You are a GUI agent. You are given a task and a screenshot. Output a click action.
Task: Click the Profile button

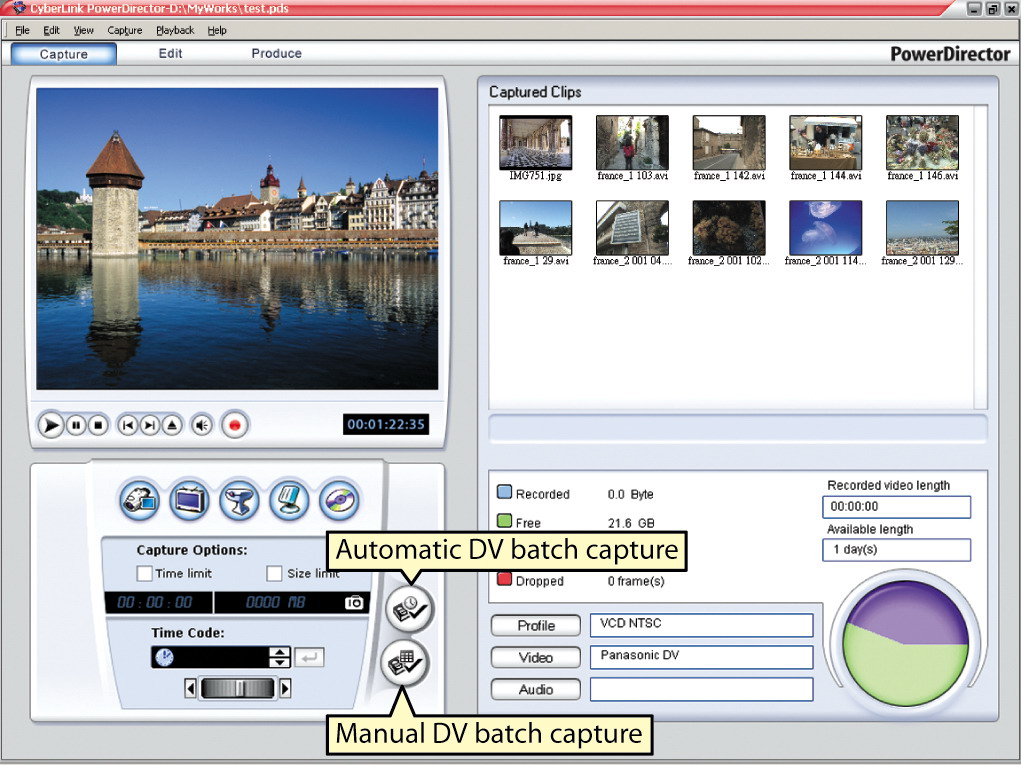tap(536, 626)
